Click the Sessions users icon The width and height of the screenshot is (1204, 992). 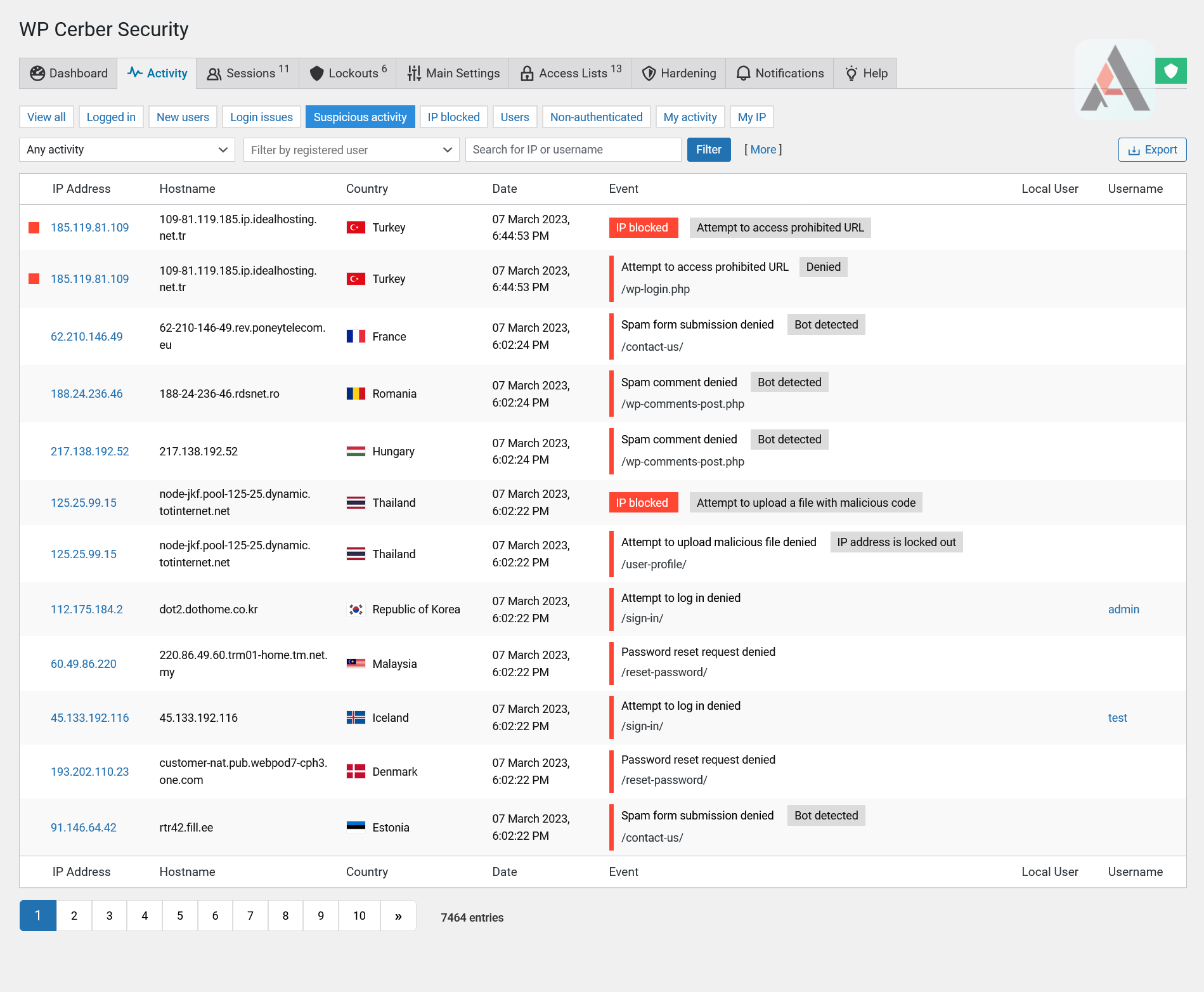[x=214, y=74]
